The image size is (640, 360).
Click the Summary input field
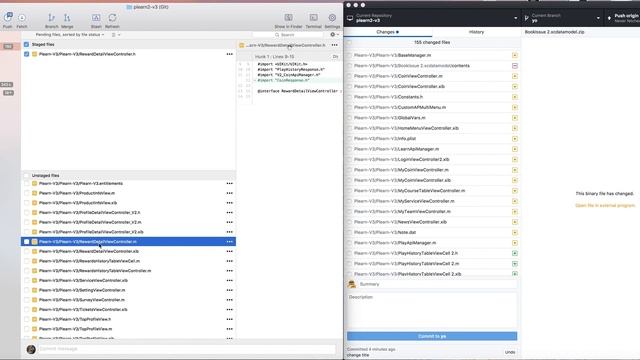click(x=437, y=284)
